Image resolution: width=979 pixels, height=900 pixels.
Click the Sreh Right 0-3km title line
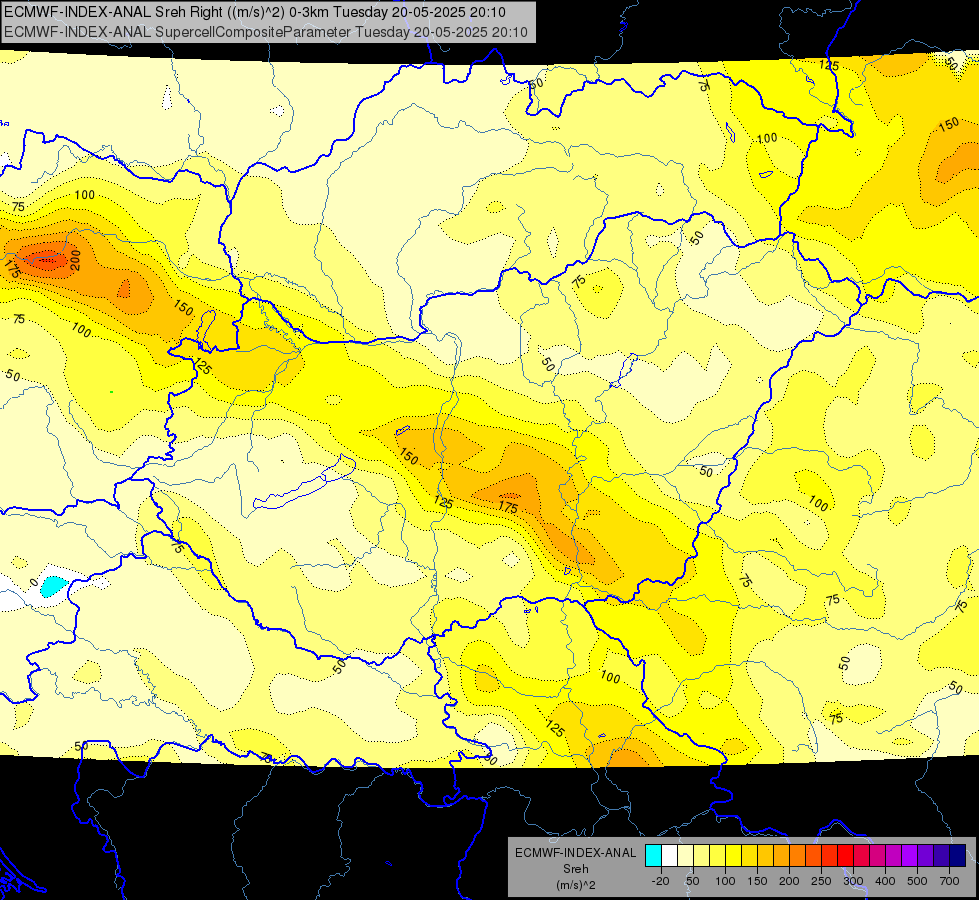255,12
